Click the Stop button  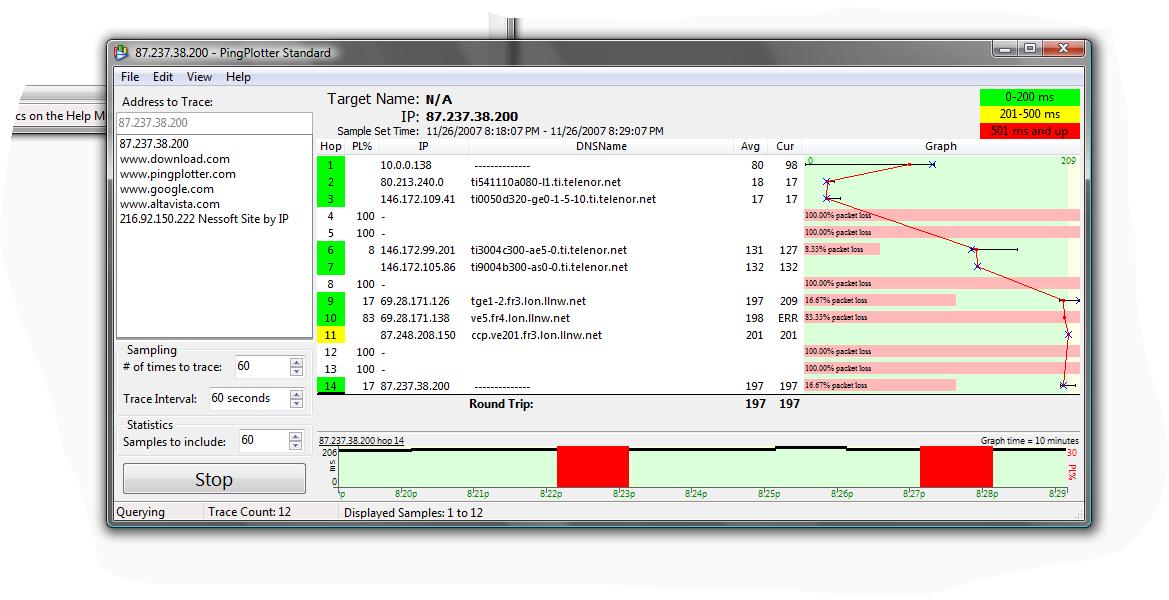point(214,479)
